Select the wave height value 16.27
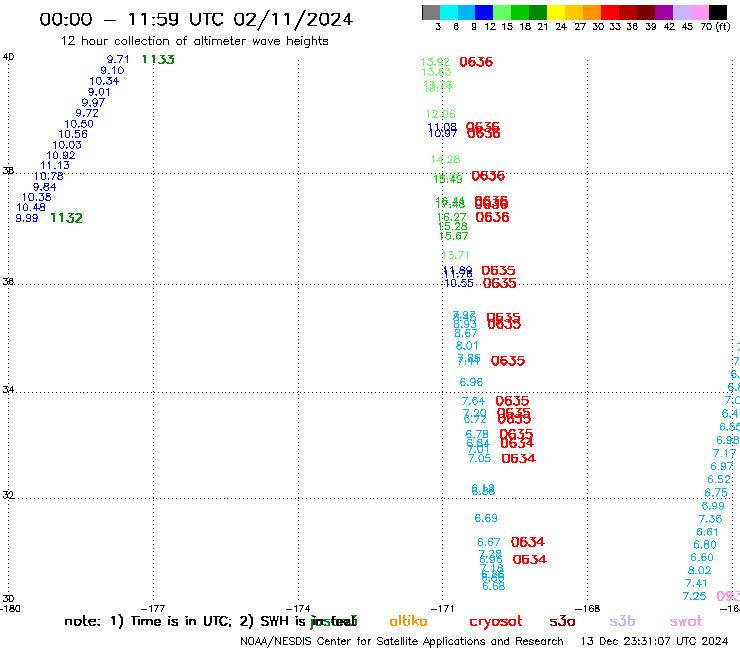 [452, 217]
